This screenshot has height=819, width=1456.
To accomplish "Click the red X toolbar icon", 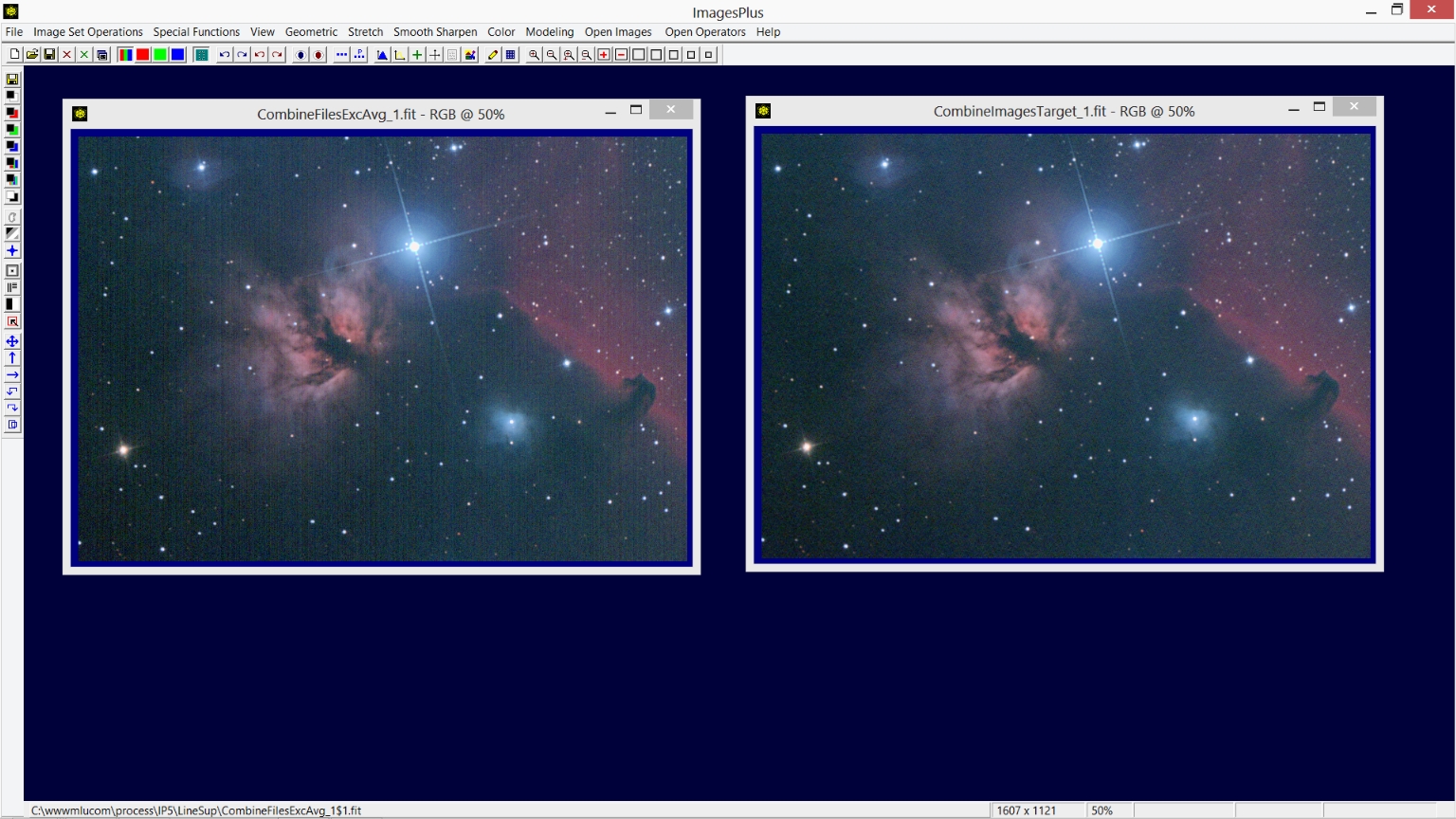I will pyautogui.click(x=67, y=55).
